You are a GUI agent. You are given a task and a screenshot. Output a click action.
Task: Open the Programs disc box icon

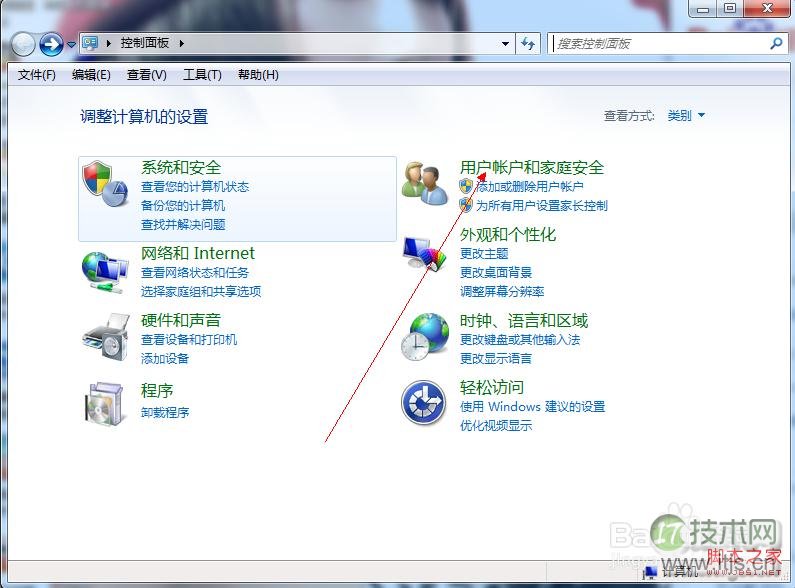pyautogui.click(x=104, y=404)
